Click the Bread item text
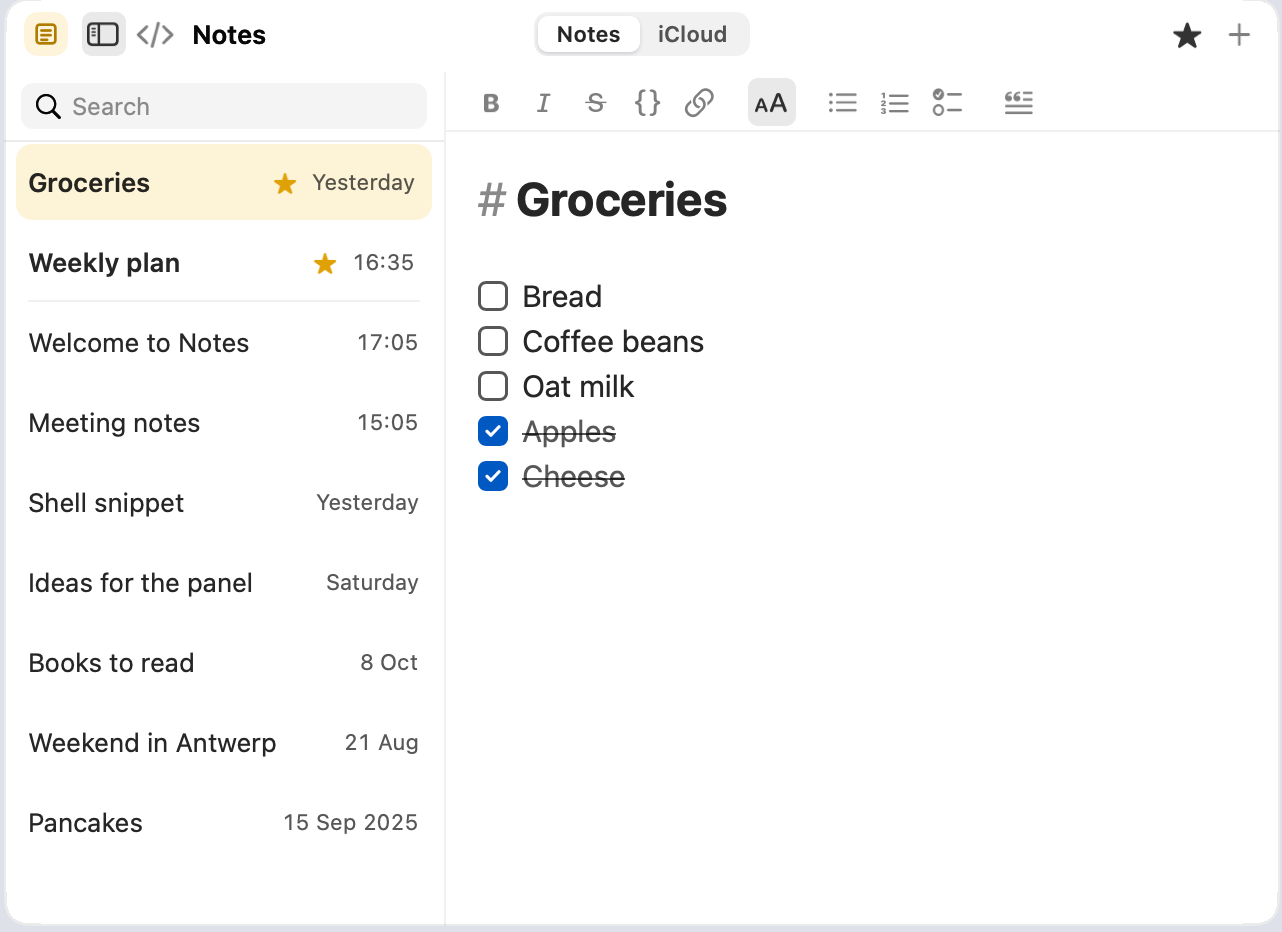Image resolution: width=1282 pixels, height=932 pixels. (x=562, y=297)
